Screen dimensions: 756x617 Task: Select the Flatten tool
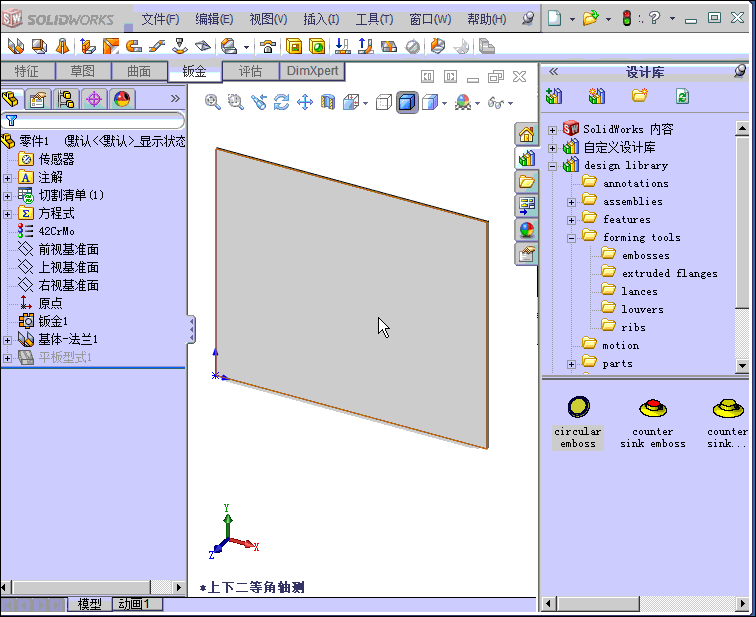click(x=389, y=46)
